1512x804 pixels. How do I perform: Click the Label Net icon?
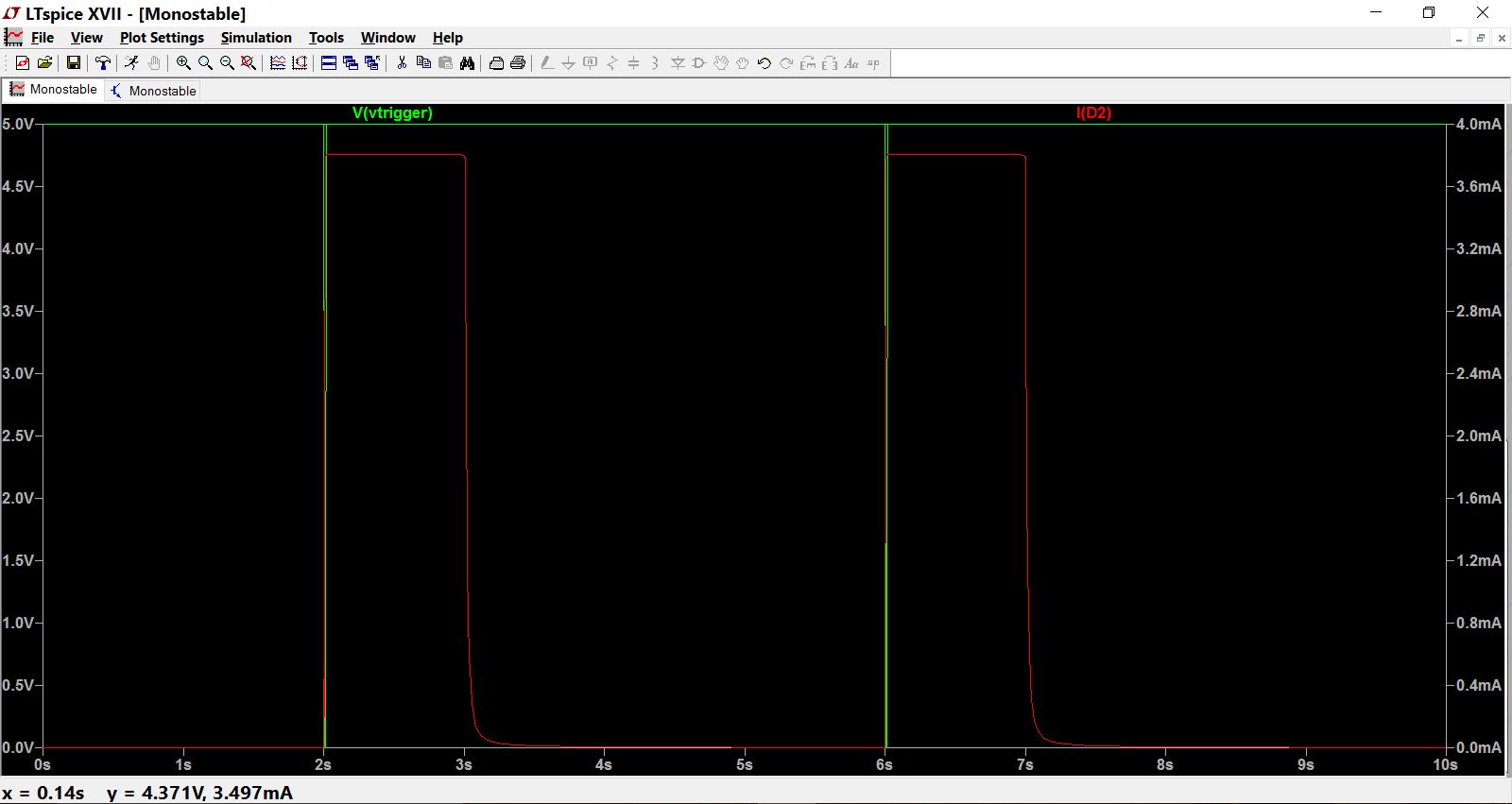(591, 63)
